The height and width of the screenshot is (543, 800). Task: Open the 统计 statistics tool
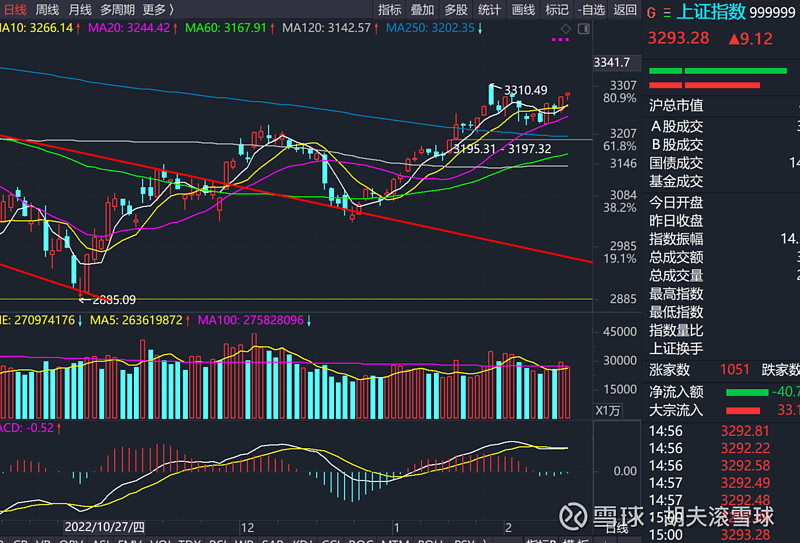[489, 10]
